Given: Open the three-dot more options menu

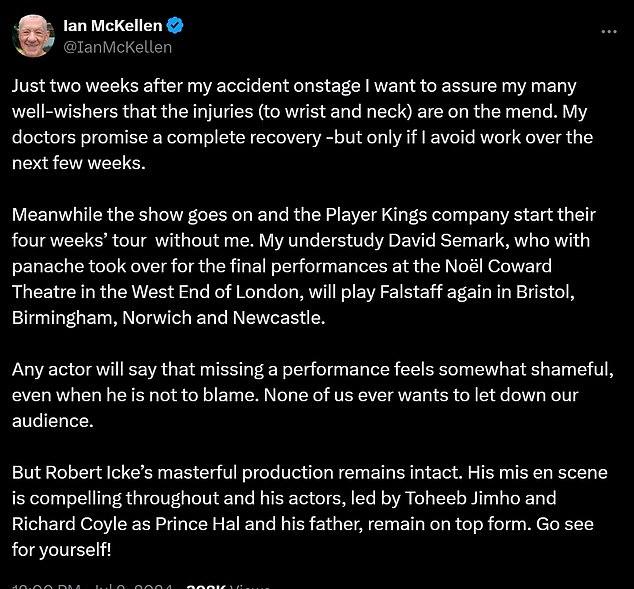Looking at the screenshot, I should (609, 31).
